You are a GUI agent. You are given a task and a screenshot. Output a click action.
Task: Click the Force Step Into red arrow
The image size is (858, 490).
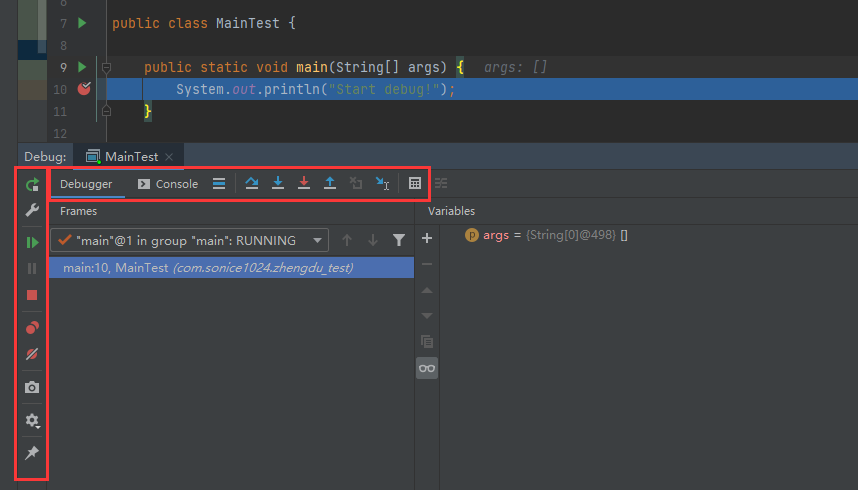coord(304,184)
